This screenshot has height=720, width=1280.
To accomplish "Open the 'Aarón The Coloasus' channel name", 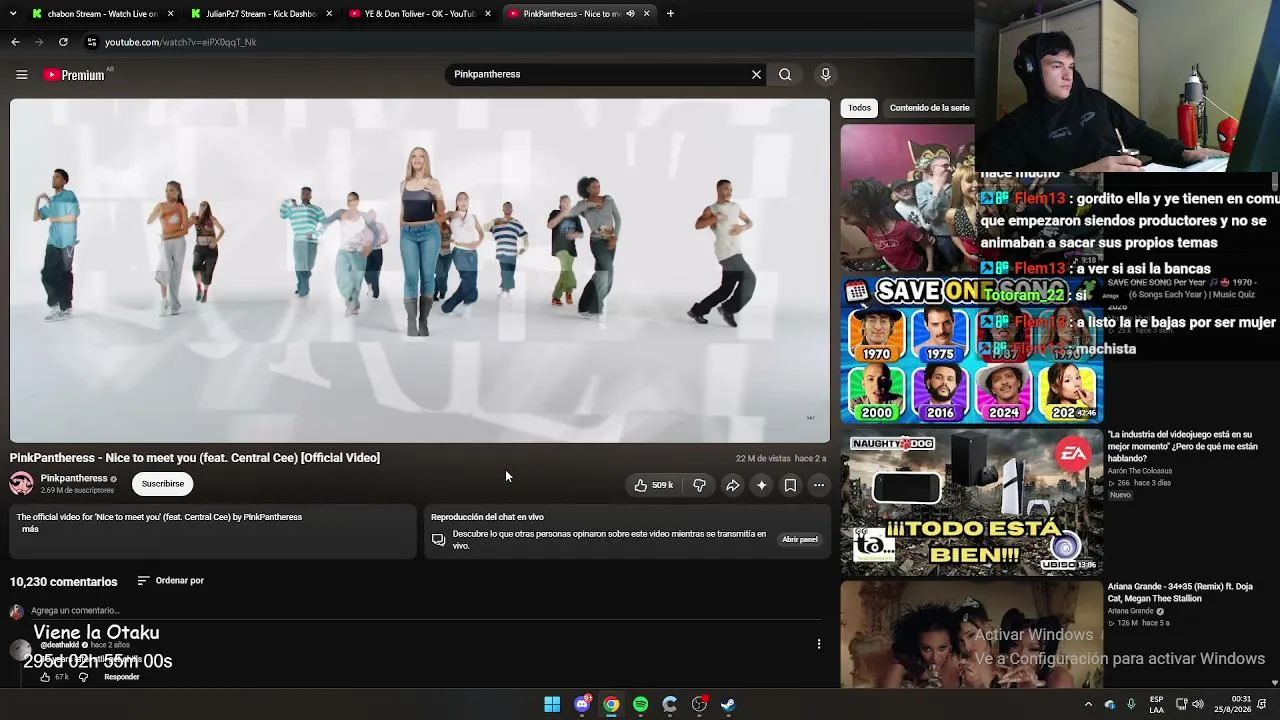I will pyautogui.click(x=1140, y=471).
